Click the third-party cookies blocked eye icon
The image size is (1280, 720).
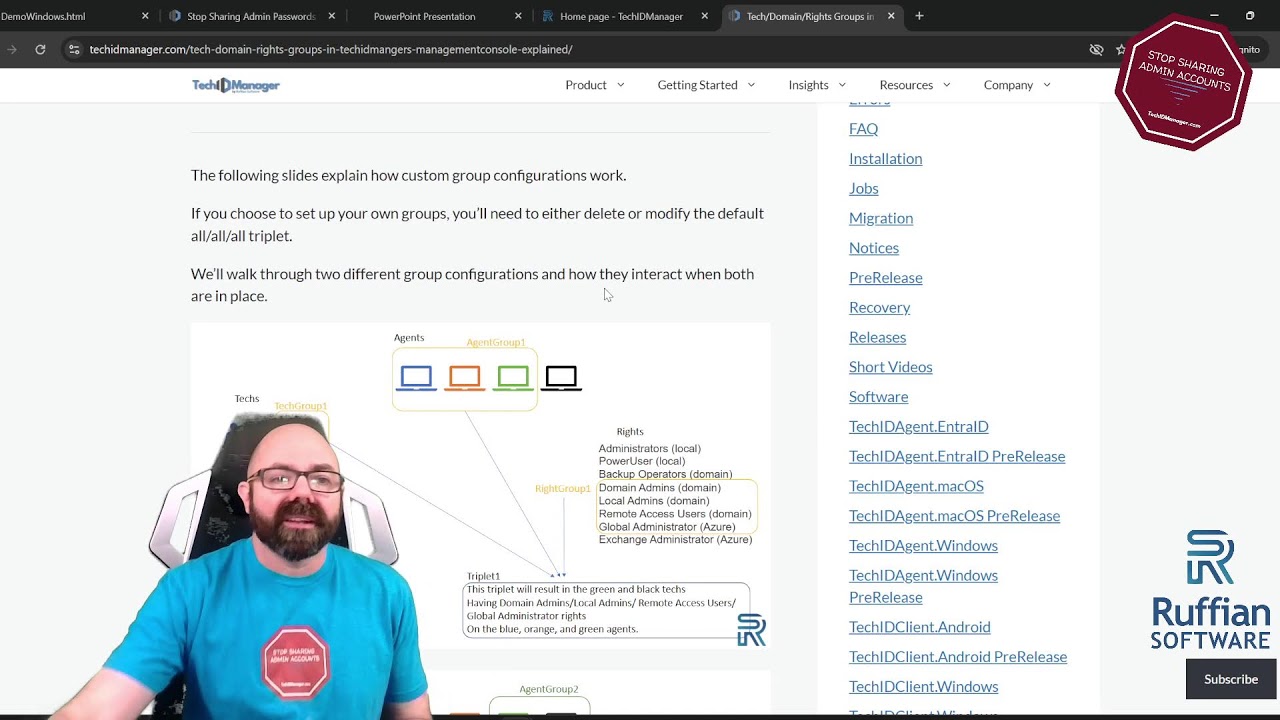point(1096,49)
